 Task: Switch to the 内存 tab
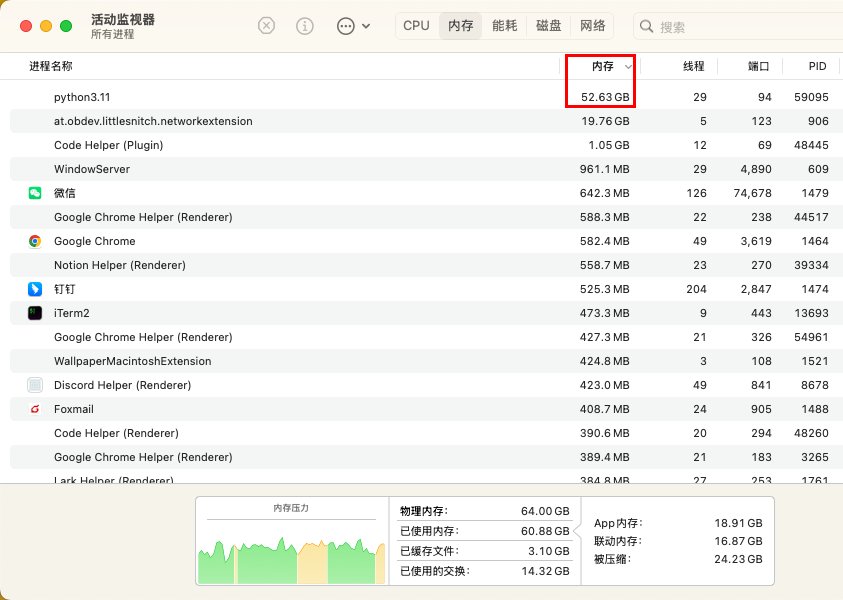tap(461, 26)
